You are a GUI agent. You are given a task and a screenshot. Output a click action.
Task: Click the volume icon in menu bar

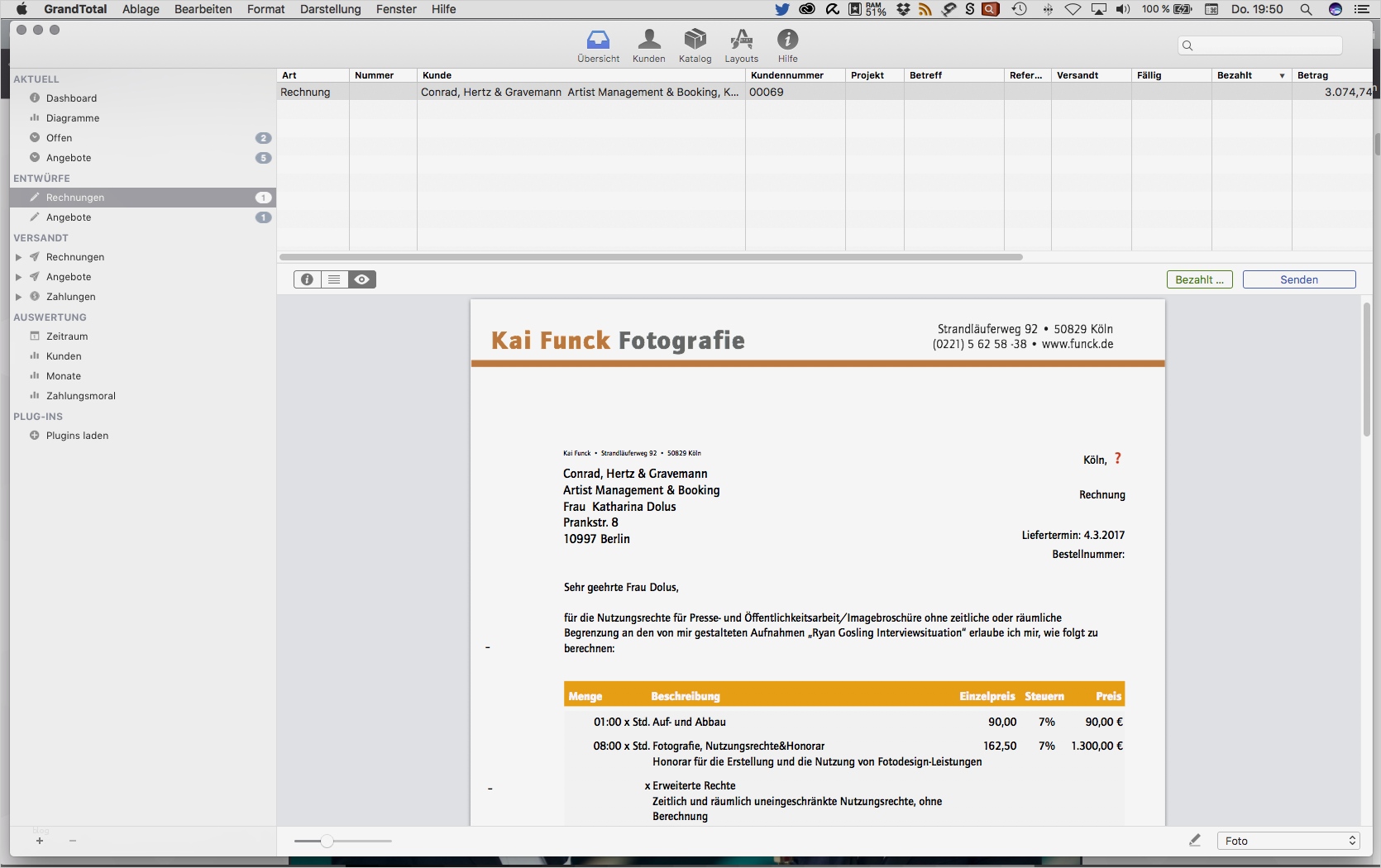tap(1122, 9)
